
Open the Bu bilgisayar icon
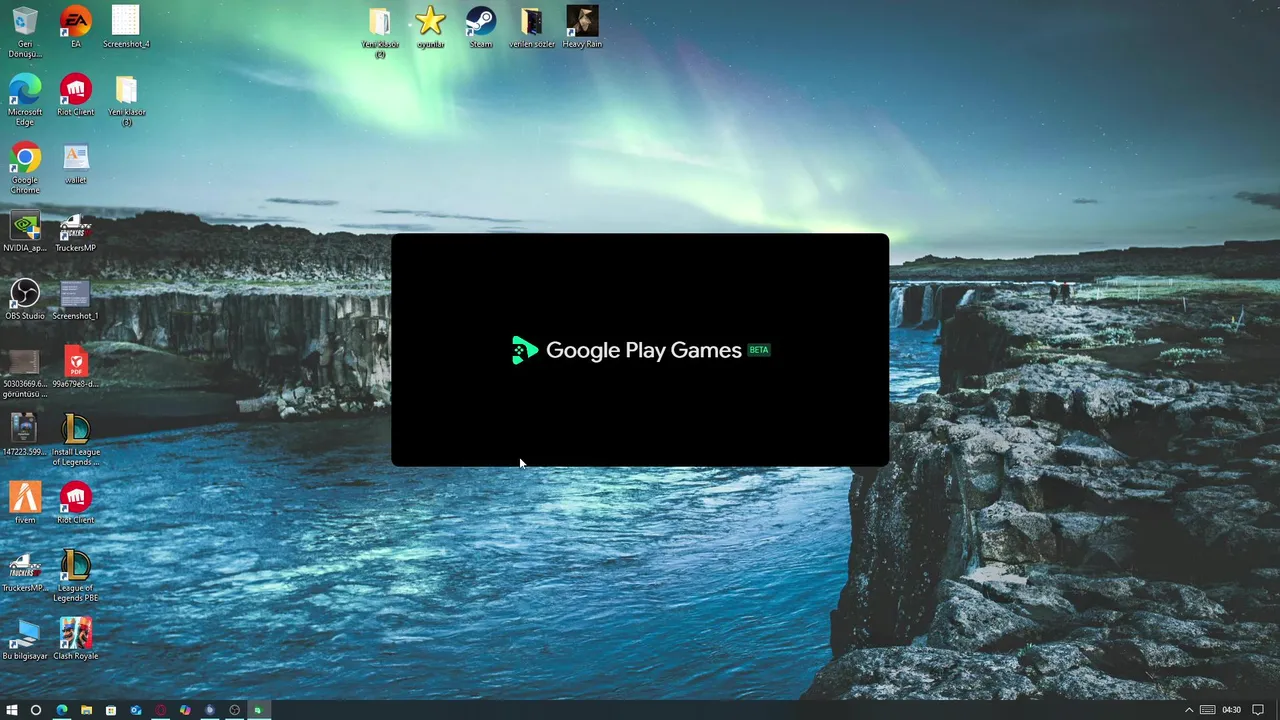click(x=25, y=638)
